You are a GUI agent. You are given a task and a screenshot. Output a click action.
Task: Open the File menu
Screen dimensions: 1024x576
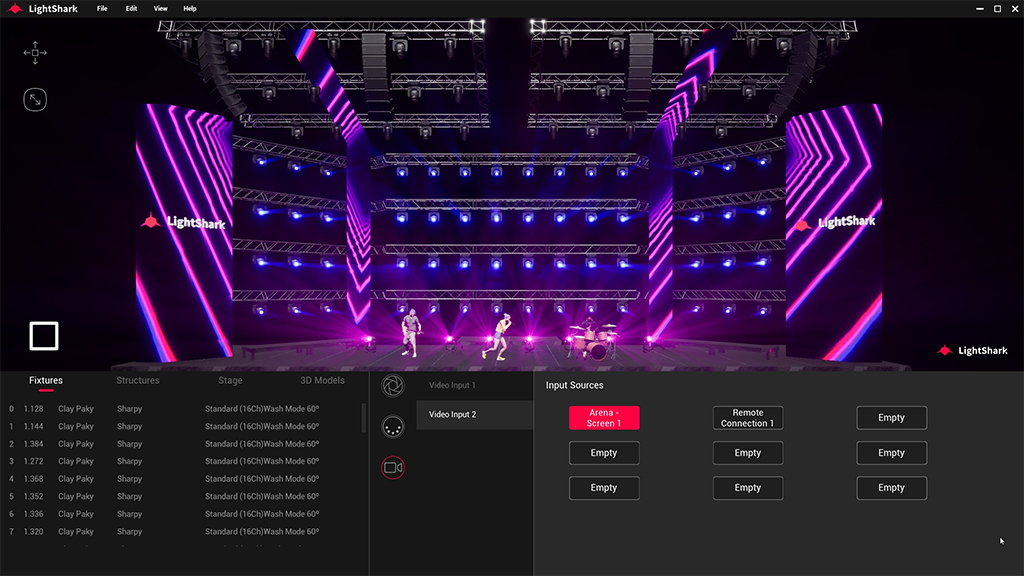[x=102, y=9]
